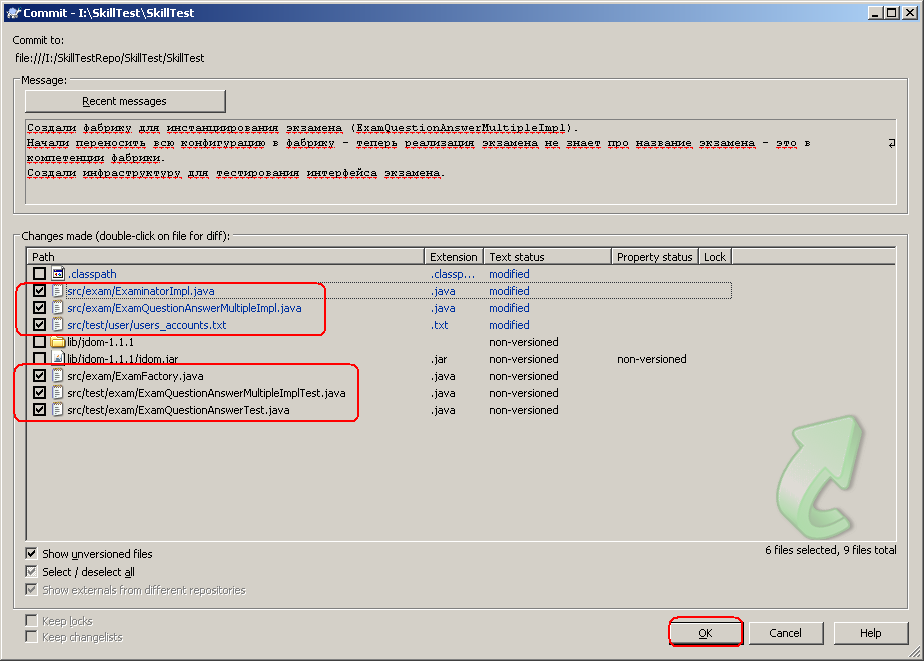Image resolution: width=924 pixels, height=661 pixels.
Task: Click the jar archive icon for jdom-1.1.1.jar
Action: click(x=56, y=358)
